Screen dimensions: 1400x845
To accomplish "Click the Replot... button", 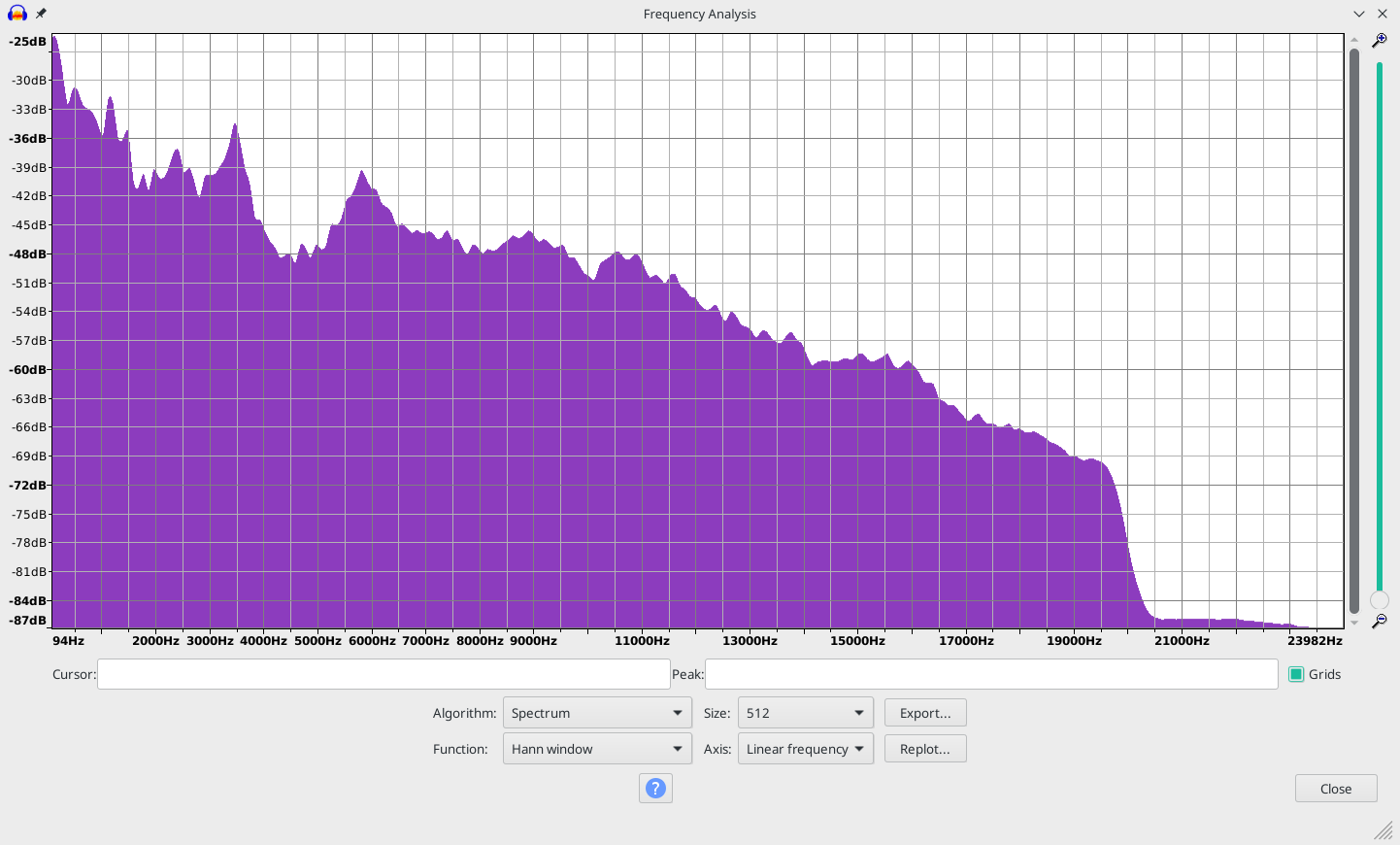I will (x=925, y=749).
